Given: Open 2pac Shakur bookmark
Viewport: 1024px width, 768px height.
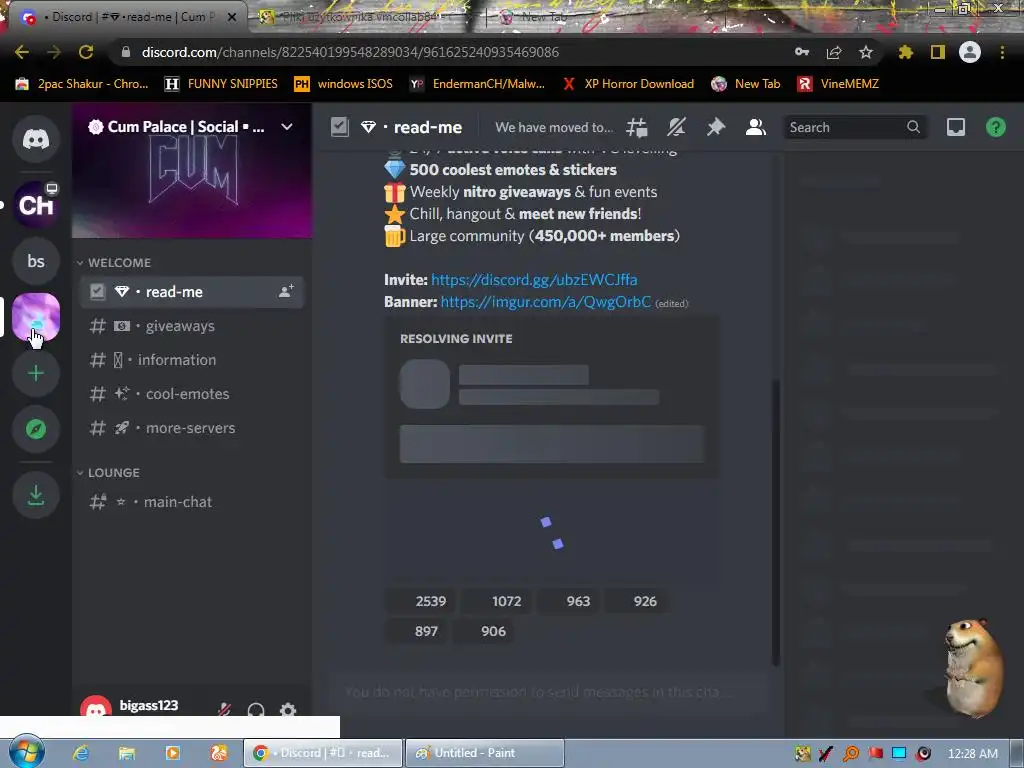Looking at the screenshot, I should (x=82, y=84).
